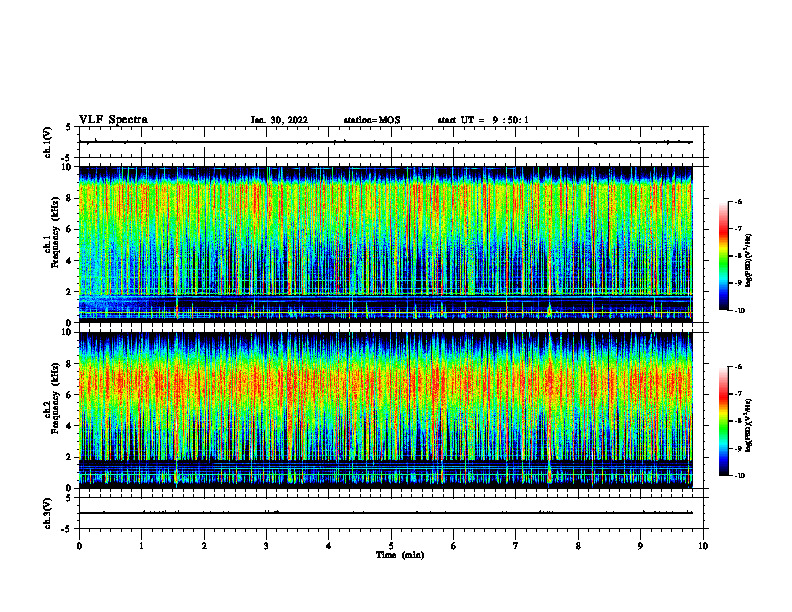This screenshot has width=792, height=612.
Task: Click time axis tick label "4"
Action: coord(329,546)
